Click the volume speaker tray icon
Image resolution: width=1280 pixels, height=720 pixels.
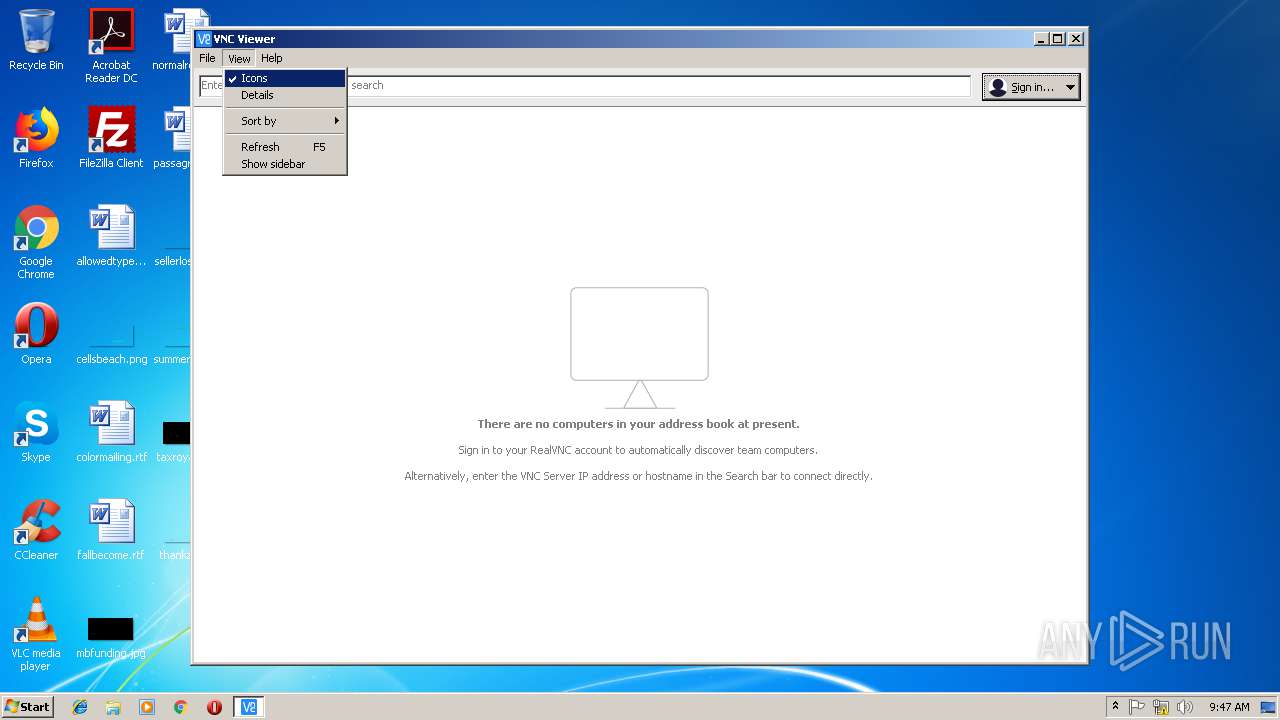(x=1185, y=707)
